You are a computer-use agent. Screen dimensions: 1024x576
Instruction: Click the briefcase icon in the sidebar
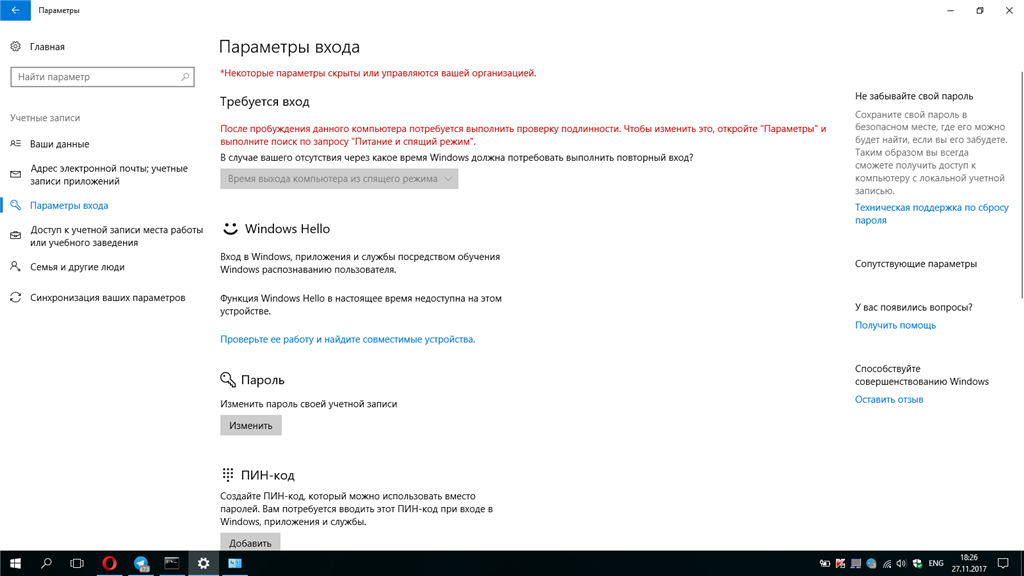tap(16, 236)
